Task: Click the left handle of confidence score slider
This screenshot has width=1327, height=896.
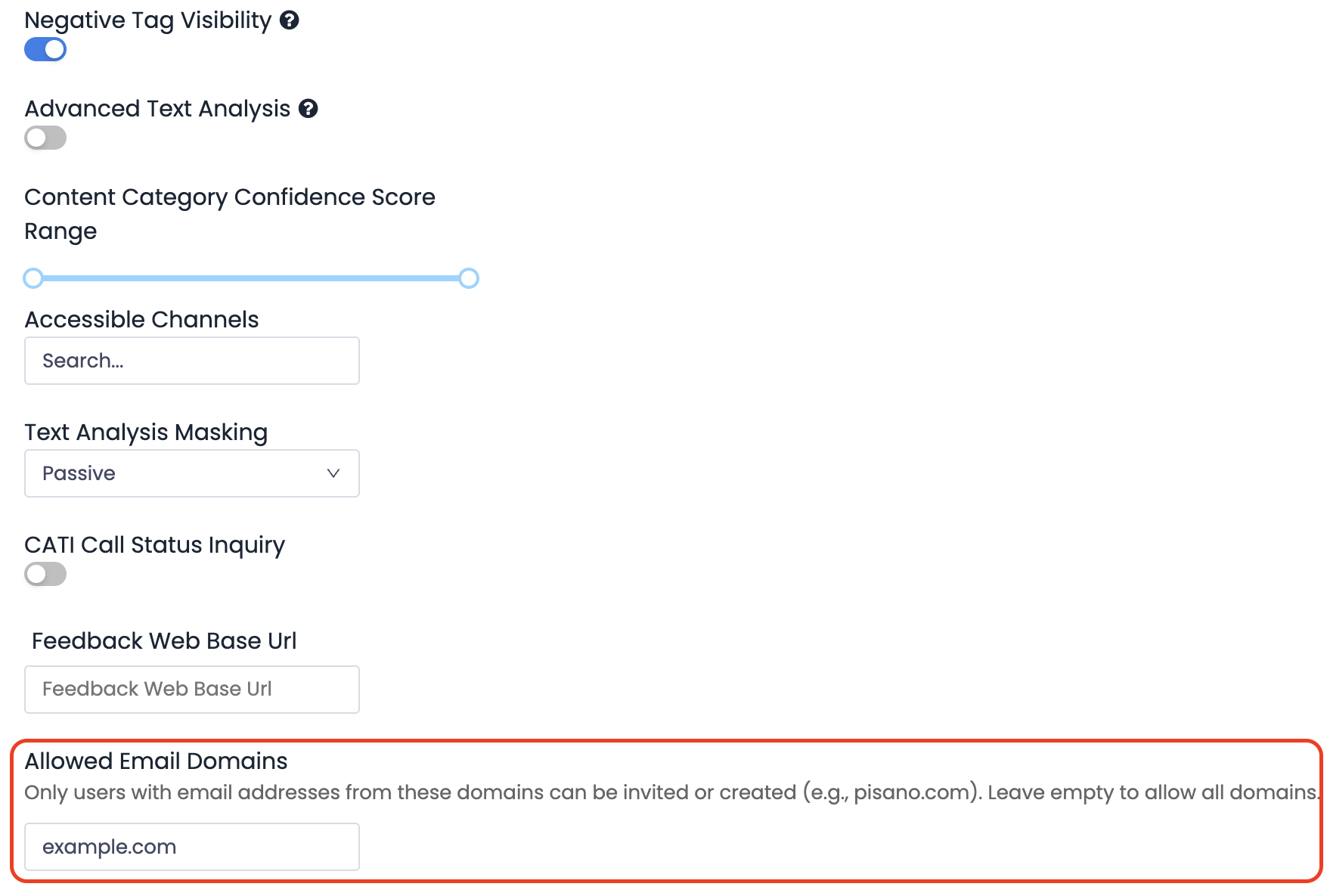Action: pos(33,278)
